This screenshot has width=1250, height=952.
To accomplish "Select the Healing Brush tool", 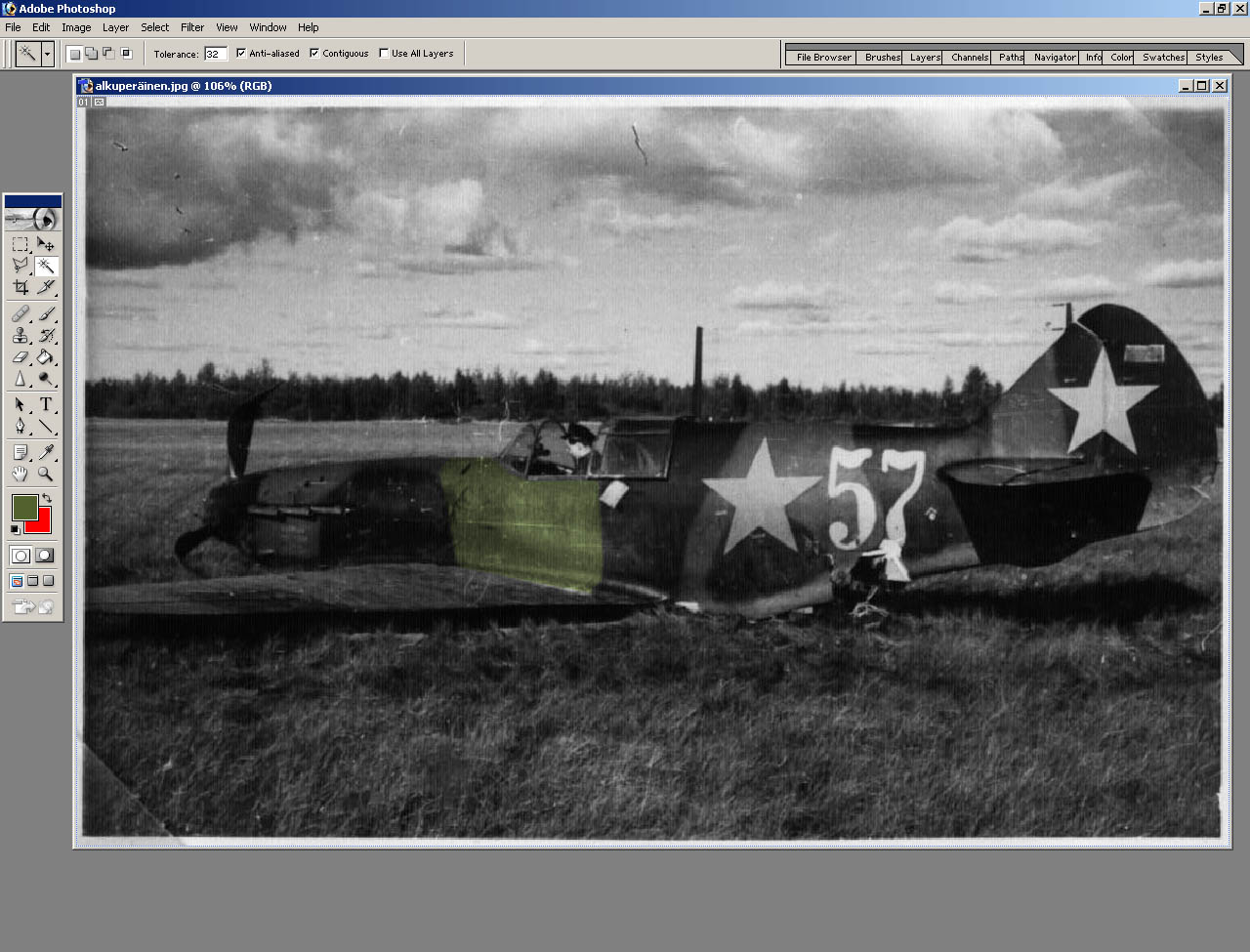I will [21, 314].
